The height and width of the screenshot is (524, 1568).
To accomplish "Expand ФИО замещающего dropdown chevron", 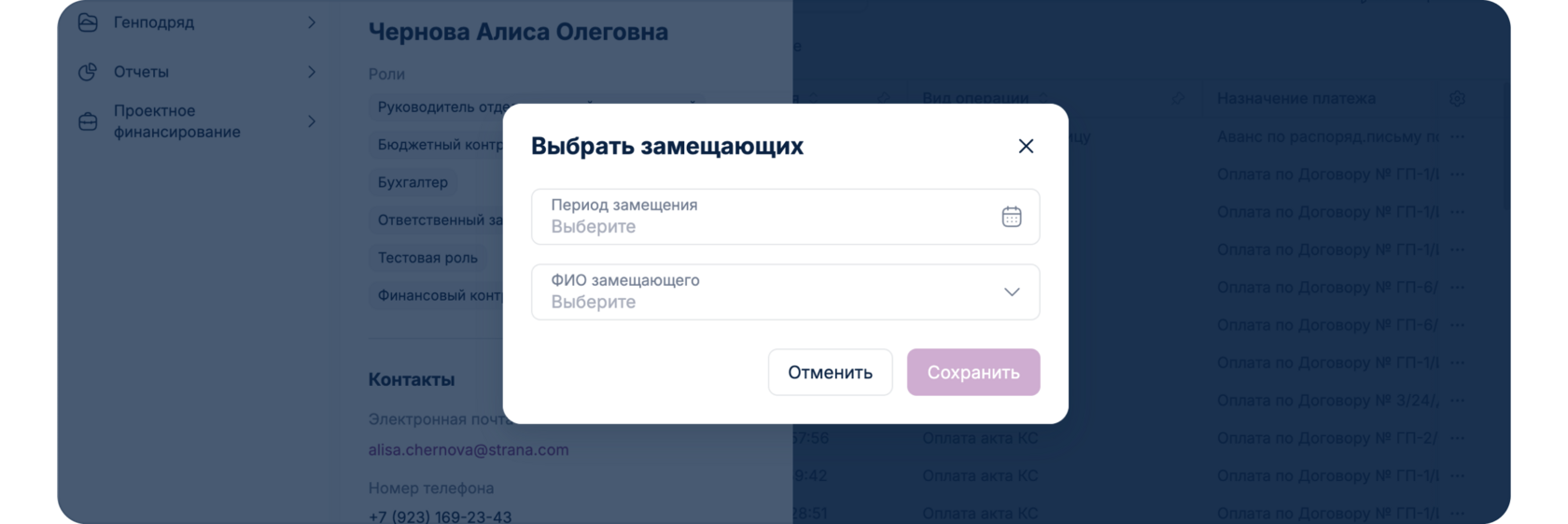I will 1012,292.
